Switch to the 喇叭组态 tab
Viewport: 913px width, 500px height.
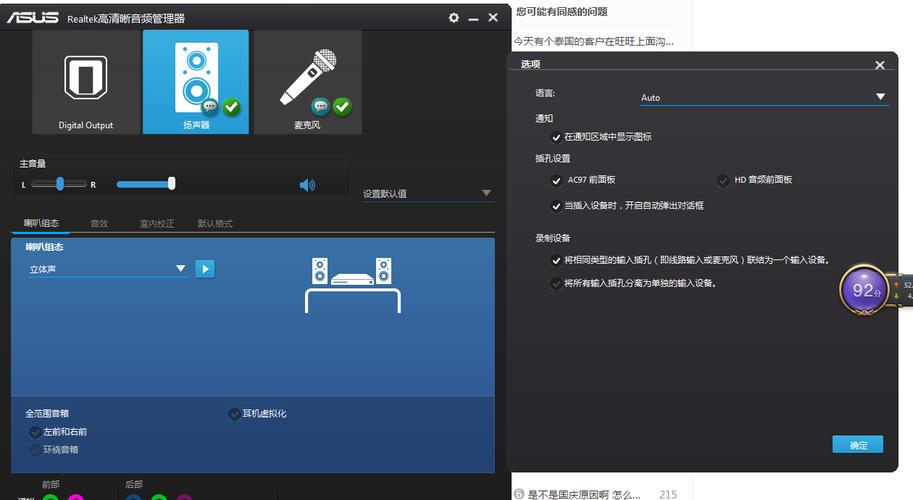click(x=41, y=223)
